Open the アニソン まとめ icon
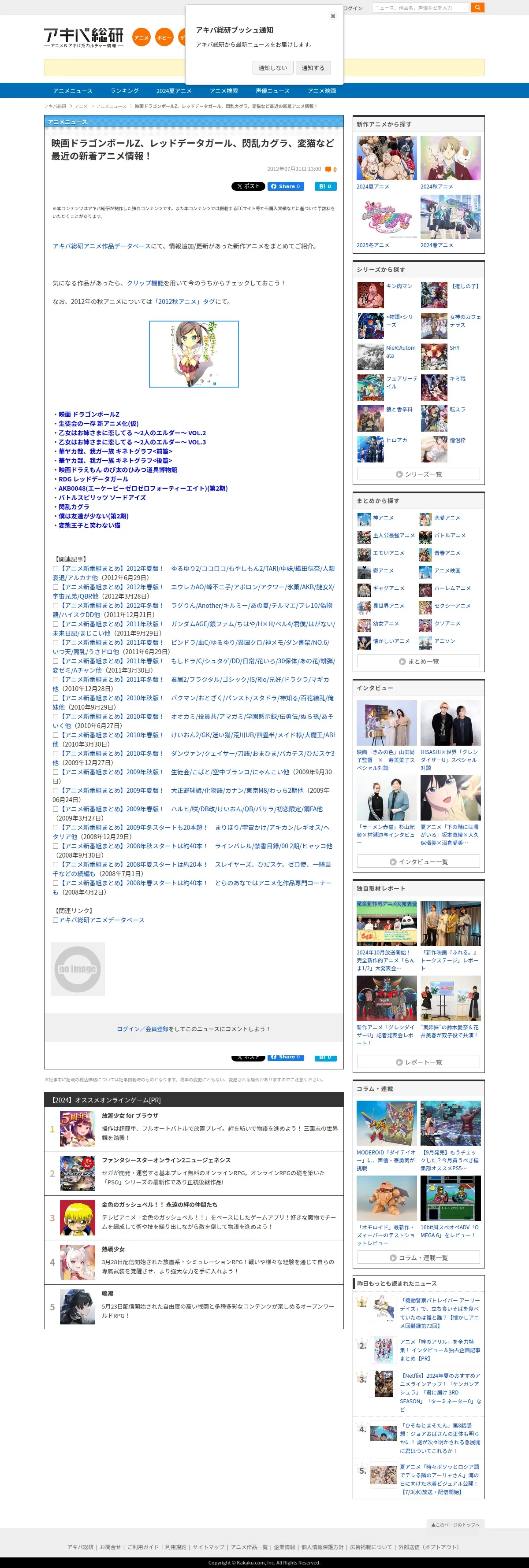 425,642
